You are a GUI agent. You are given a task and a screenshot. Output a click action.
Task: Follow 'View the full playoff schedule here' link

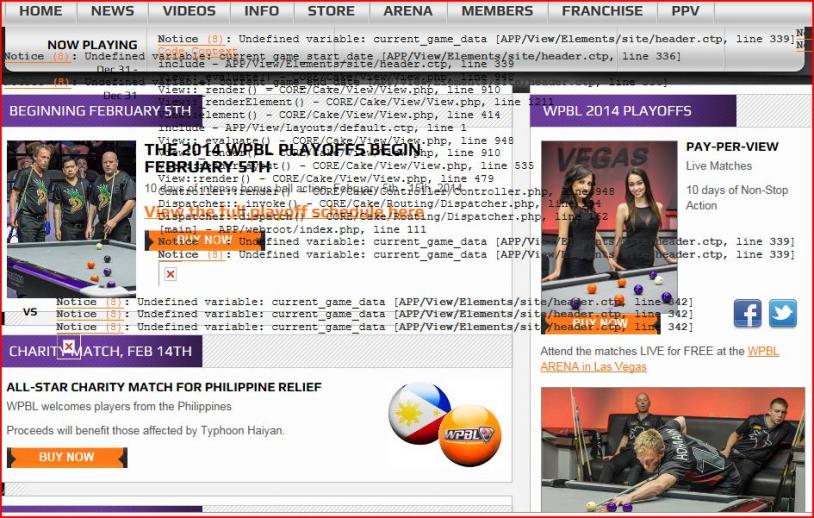point(284,212)
